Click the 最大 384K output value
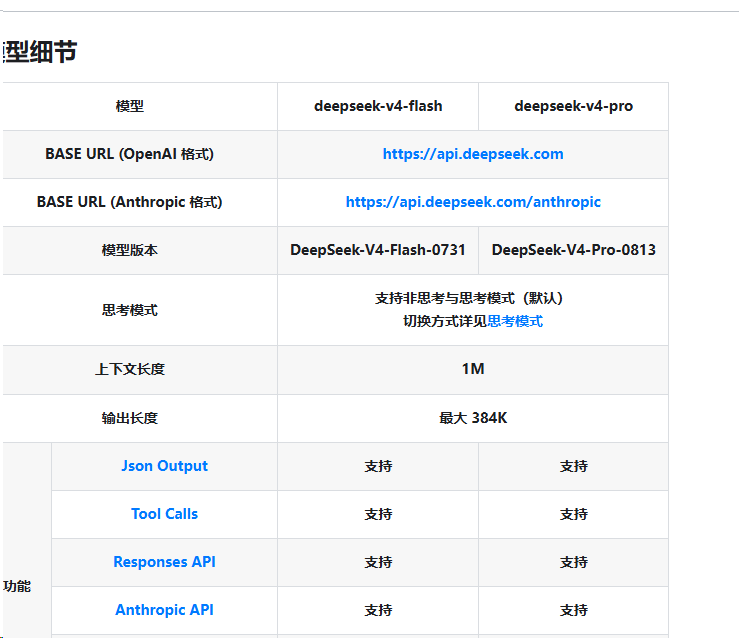Viewport: 739px width, 638px height. [x=473, y=418]
